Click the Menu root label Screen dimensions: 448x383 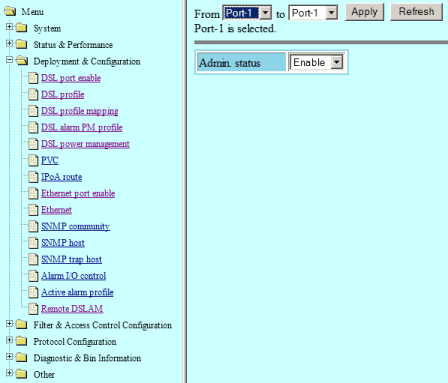click(32, 12)
